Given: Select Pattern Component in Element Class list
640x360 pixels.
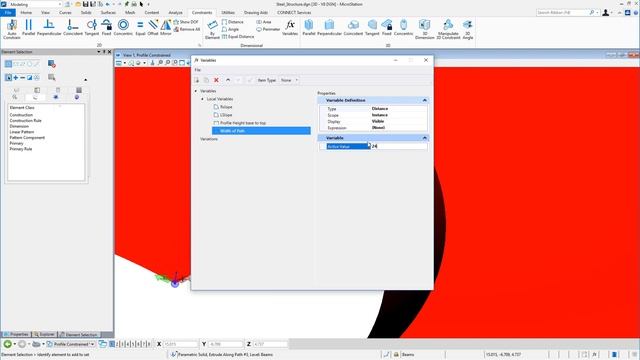Looking at the screenshot, I should click(x=27, y=138).
